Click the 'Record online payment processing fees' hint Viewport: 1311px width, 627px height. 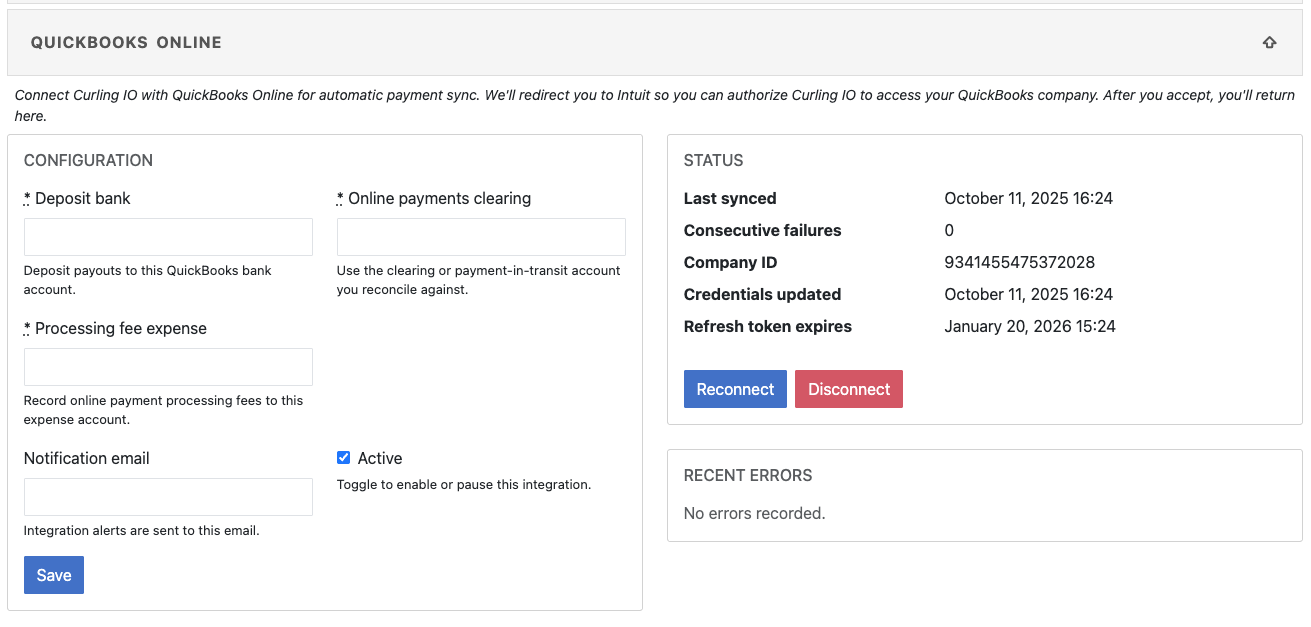point(164,410)
